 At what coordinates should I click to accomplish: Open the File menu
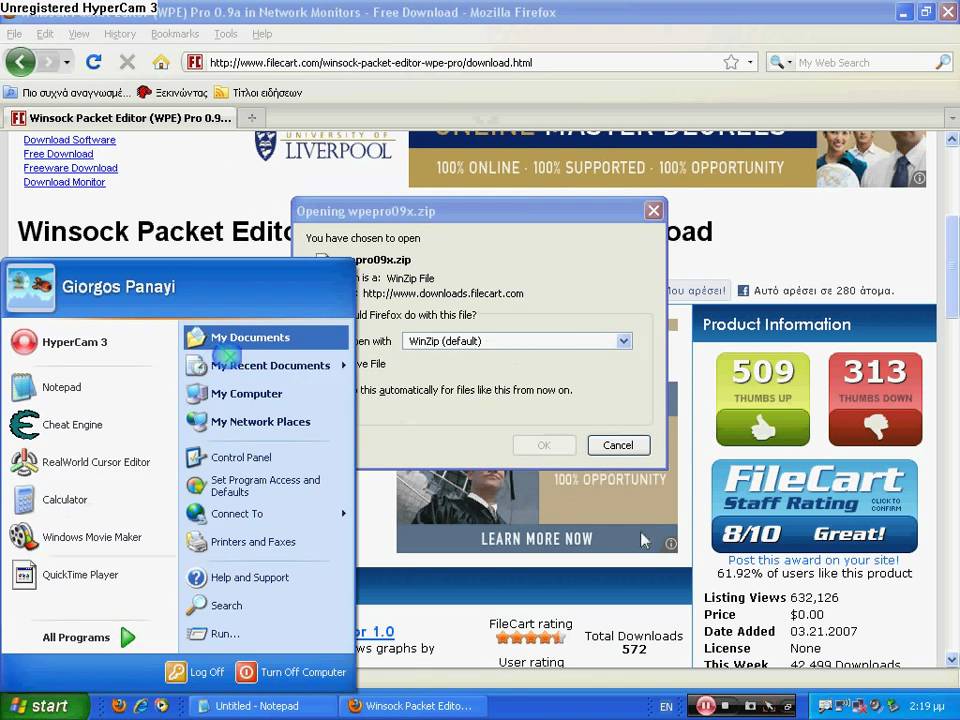click(14, 34)
